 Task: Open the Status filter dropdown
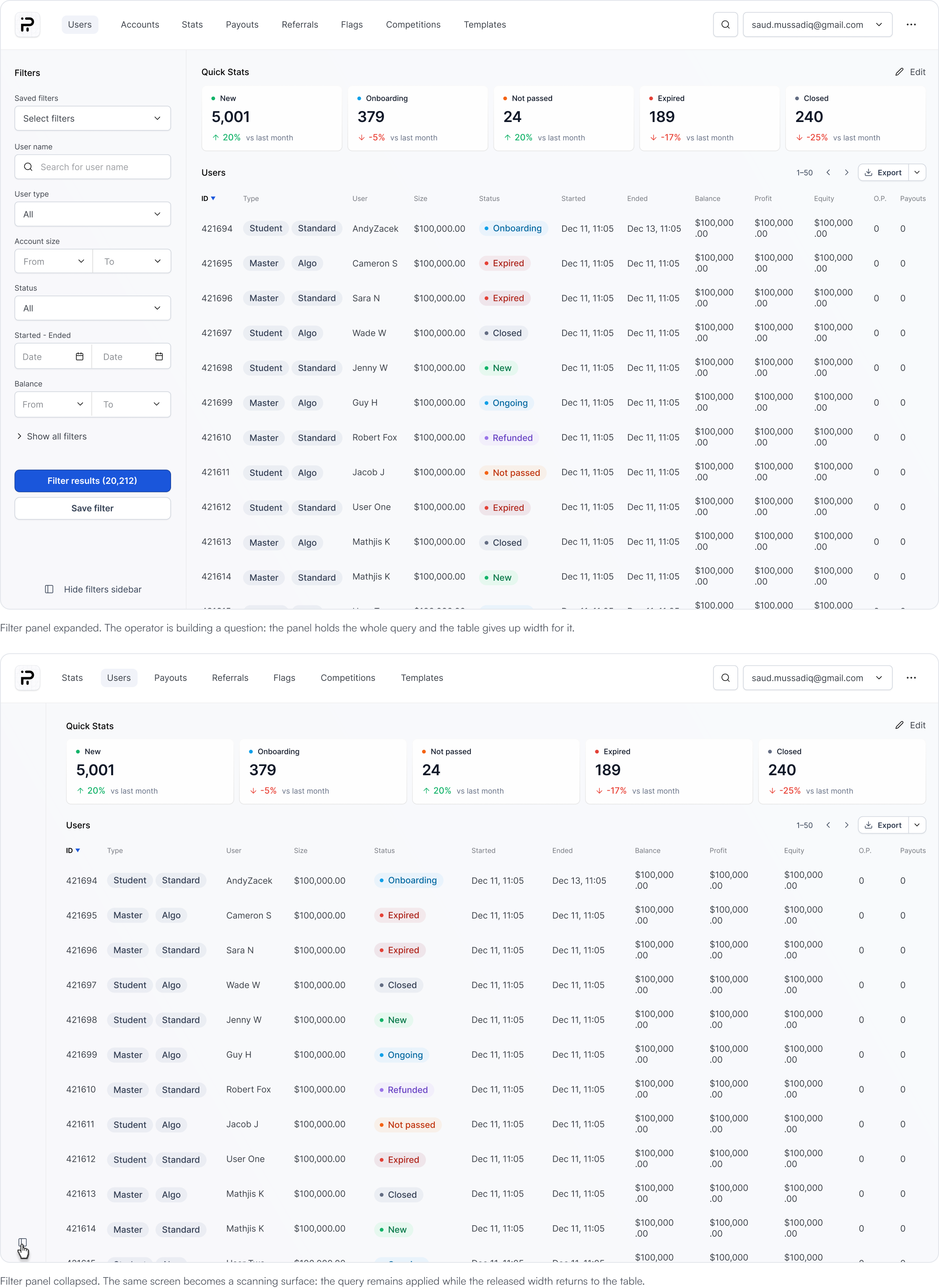click(x=93, y=308)
